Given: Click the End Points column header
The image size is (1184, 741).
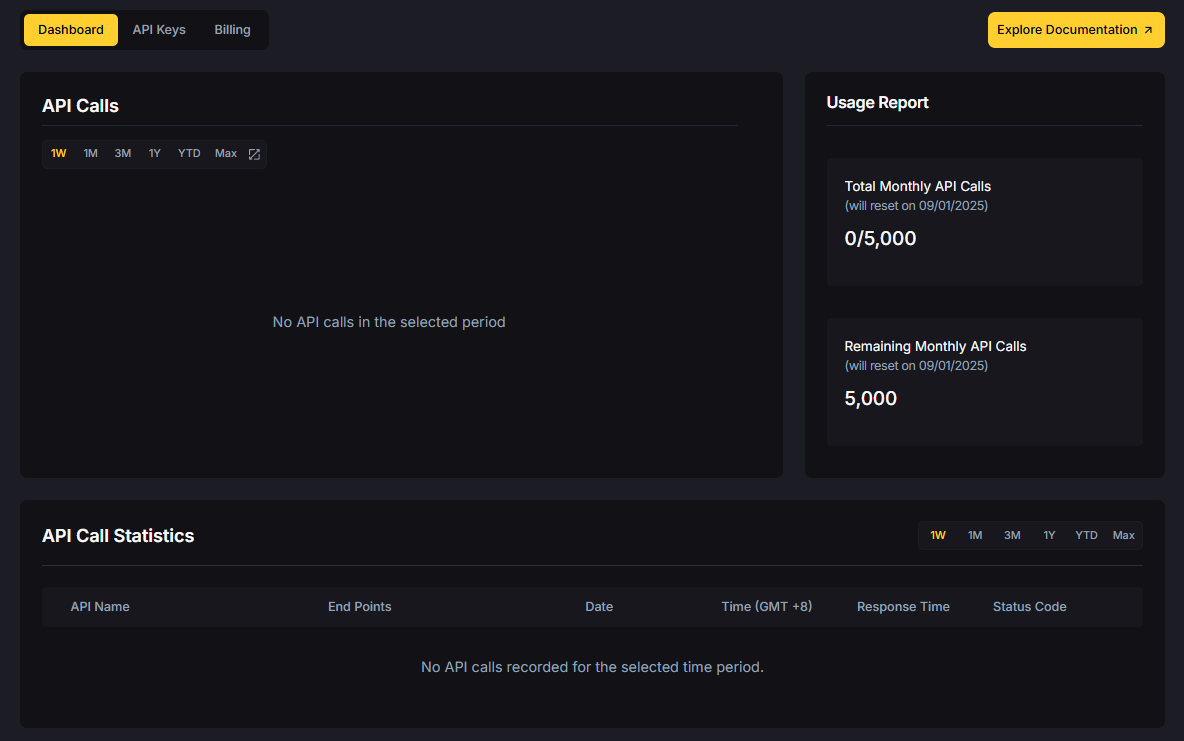Looking at the screenshot, I should coord(359,606).
